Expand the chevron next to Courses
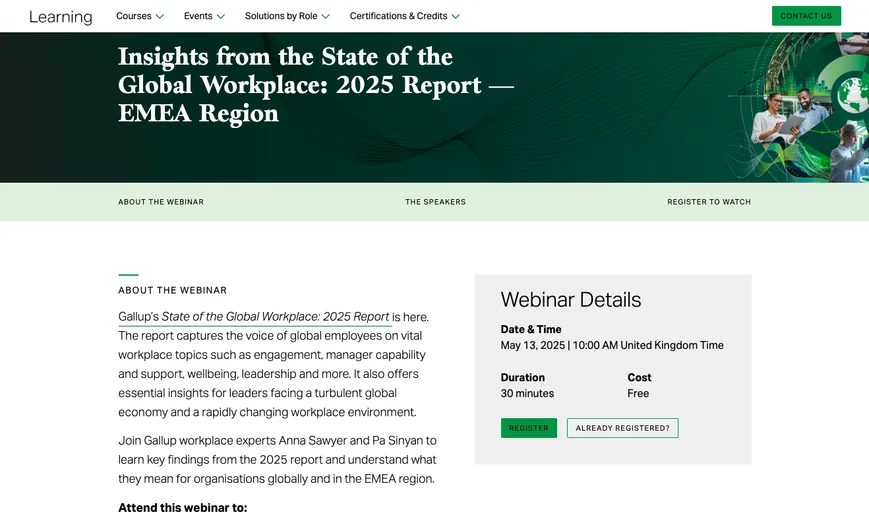Screen dimensions: 869x525 160,17
